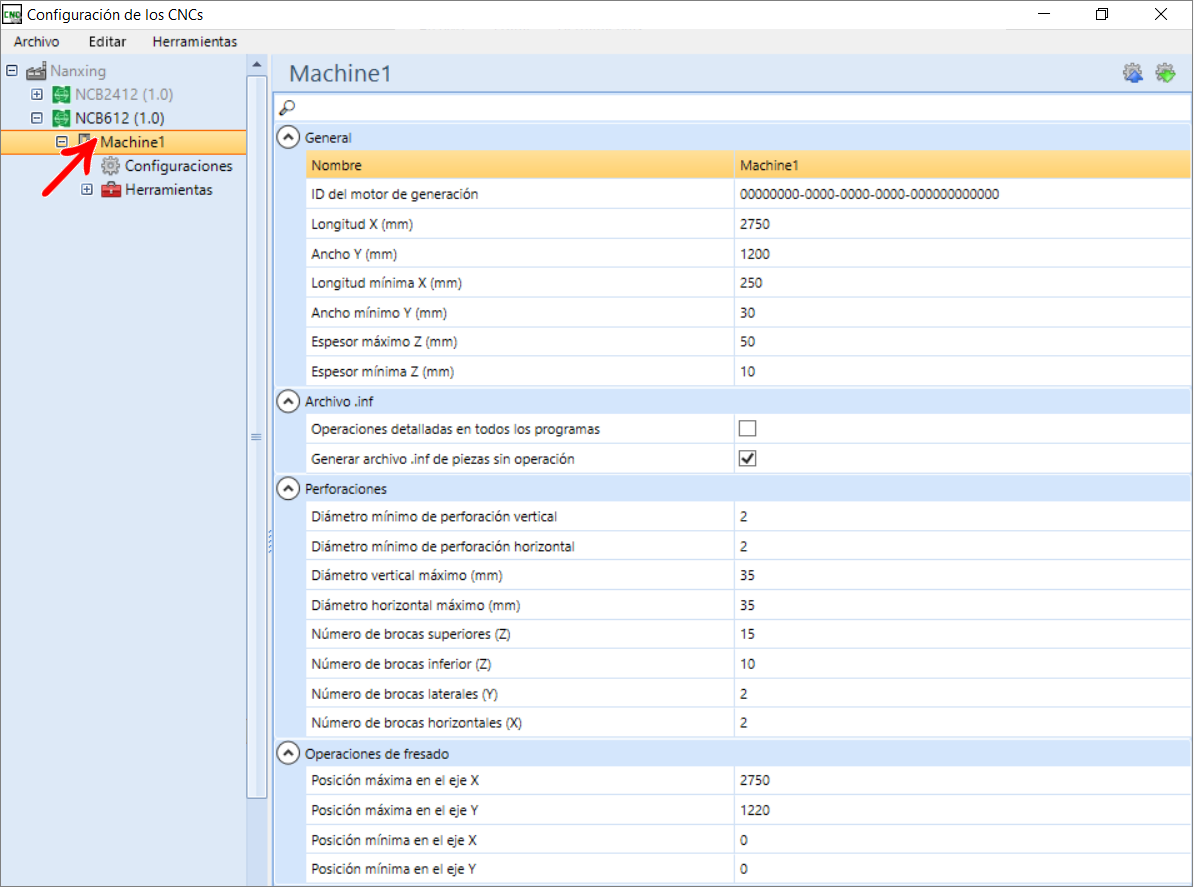This screenshot has width=1195, height=888.
Task: Click the Ancho Y (mm) value 1200
Action: click(x=962, y=254)
